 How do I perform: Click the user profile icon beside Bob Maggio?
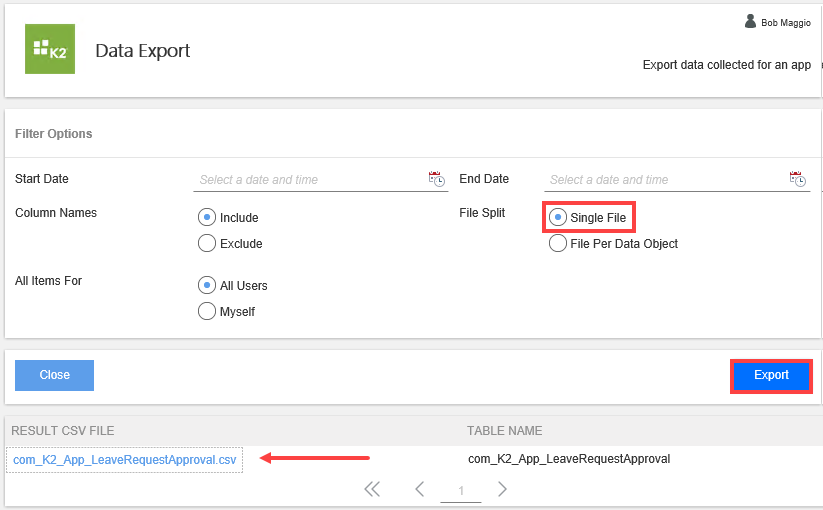click(750, 22)
